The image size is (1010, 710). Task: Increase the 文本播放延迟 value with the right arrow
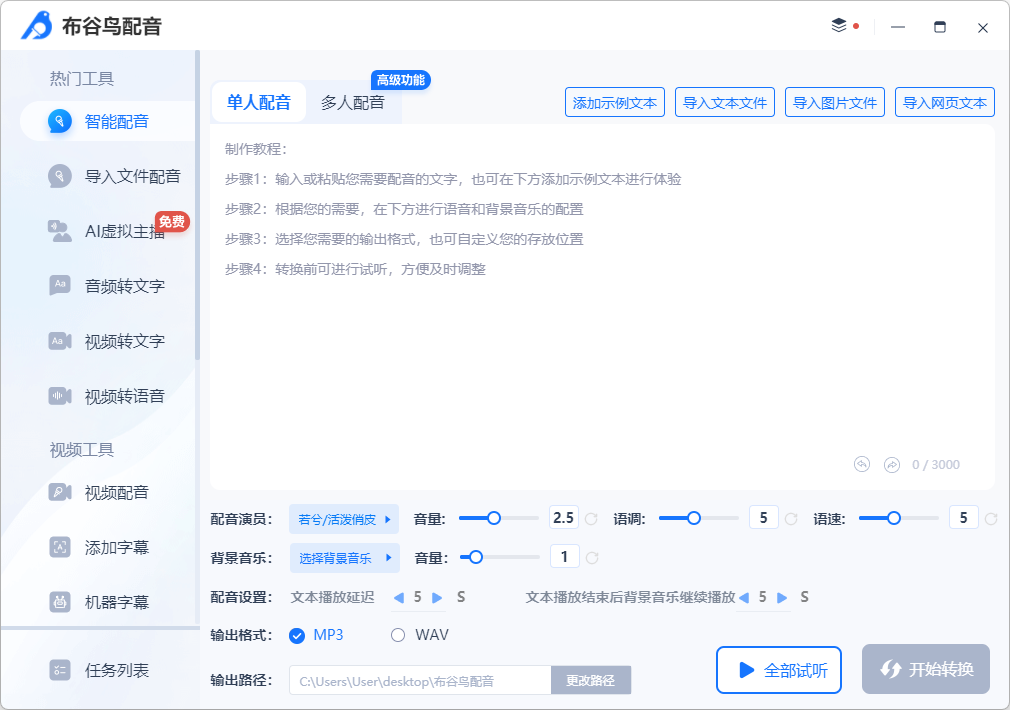click(x=437, y=596)
